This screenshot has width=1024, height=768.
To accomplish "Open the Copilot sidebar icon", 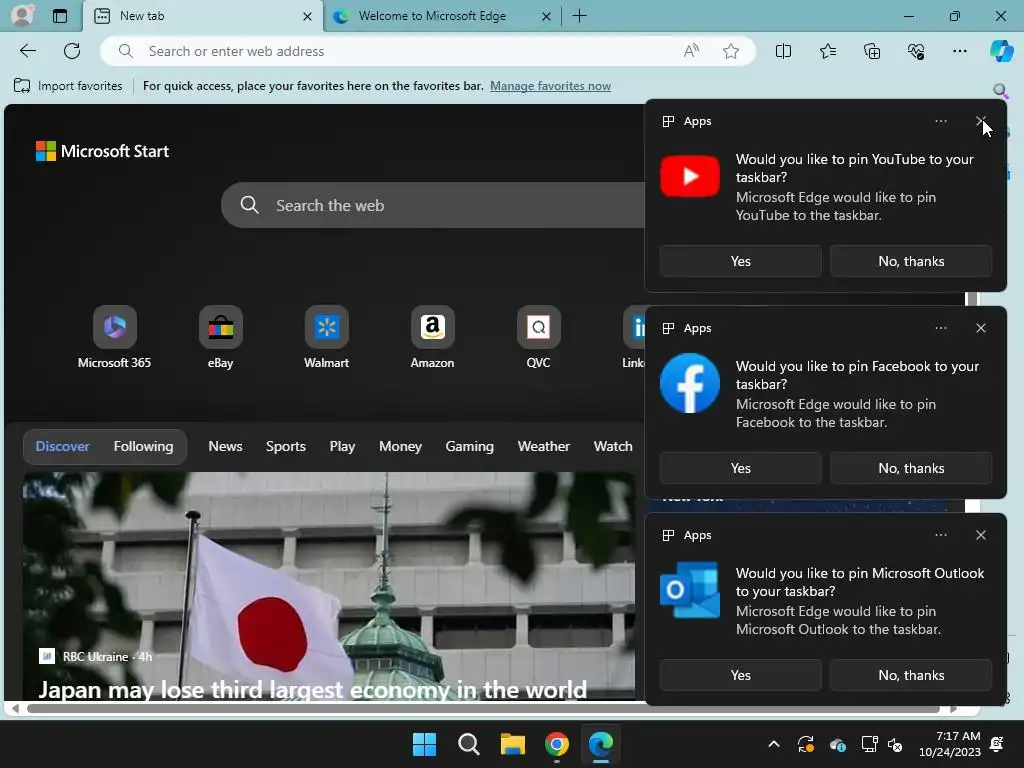I will pyautogui.click(x=1001, y=51).
